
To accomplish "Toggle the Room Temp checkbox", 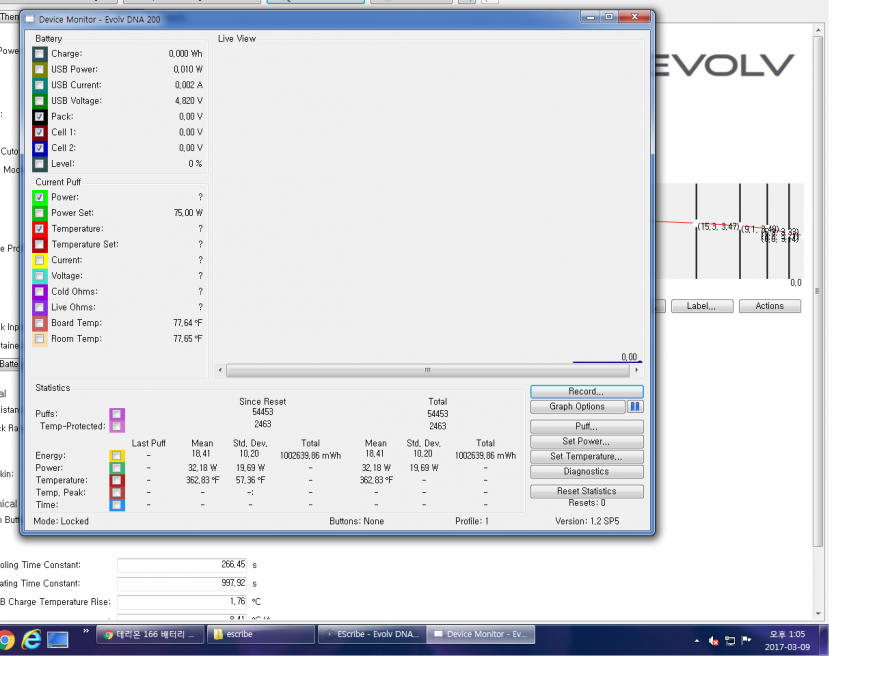I will point(39,339).
